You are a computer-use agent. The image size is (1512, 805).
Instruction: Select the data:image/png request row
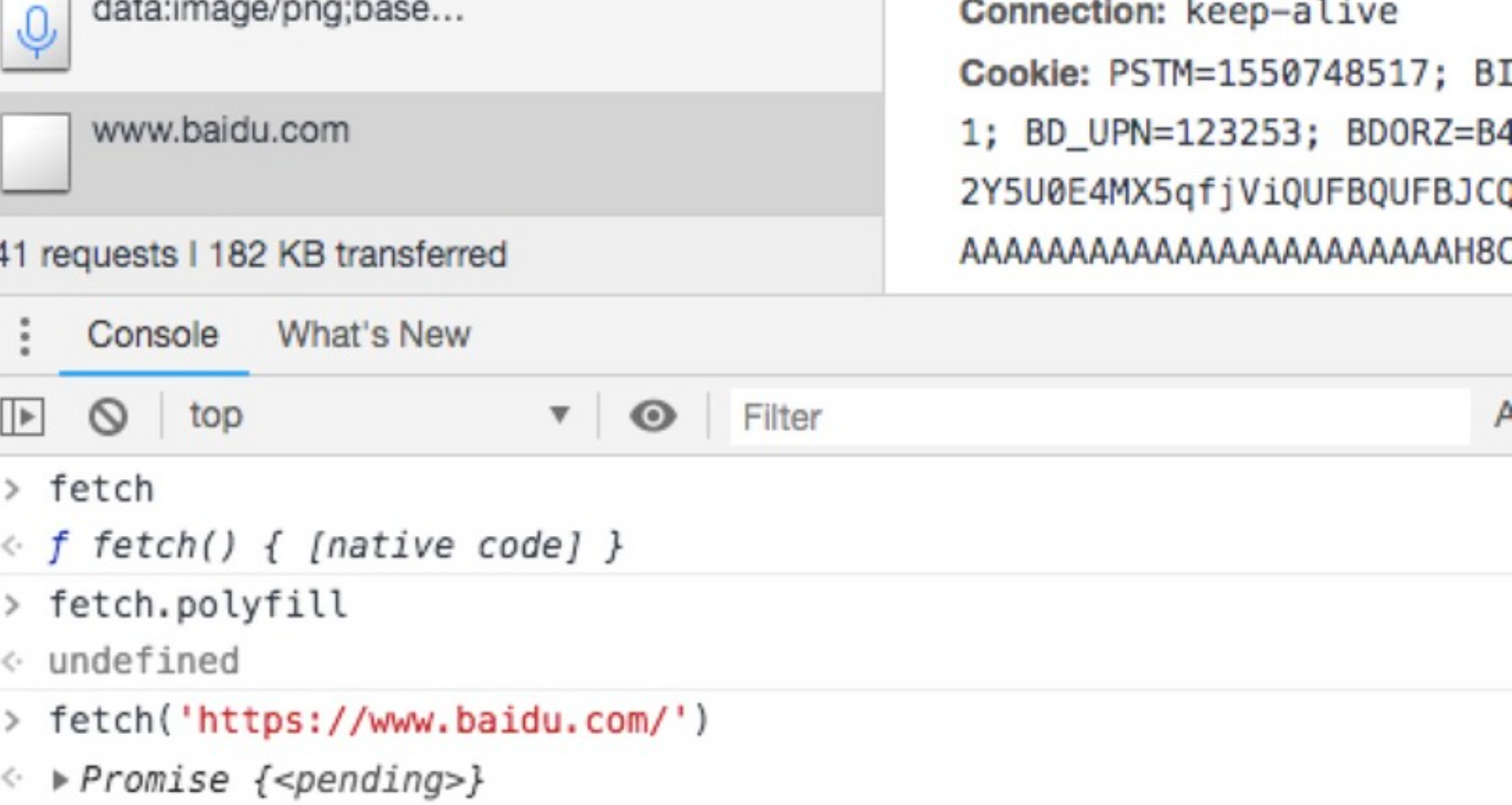coord(278,13)
